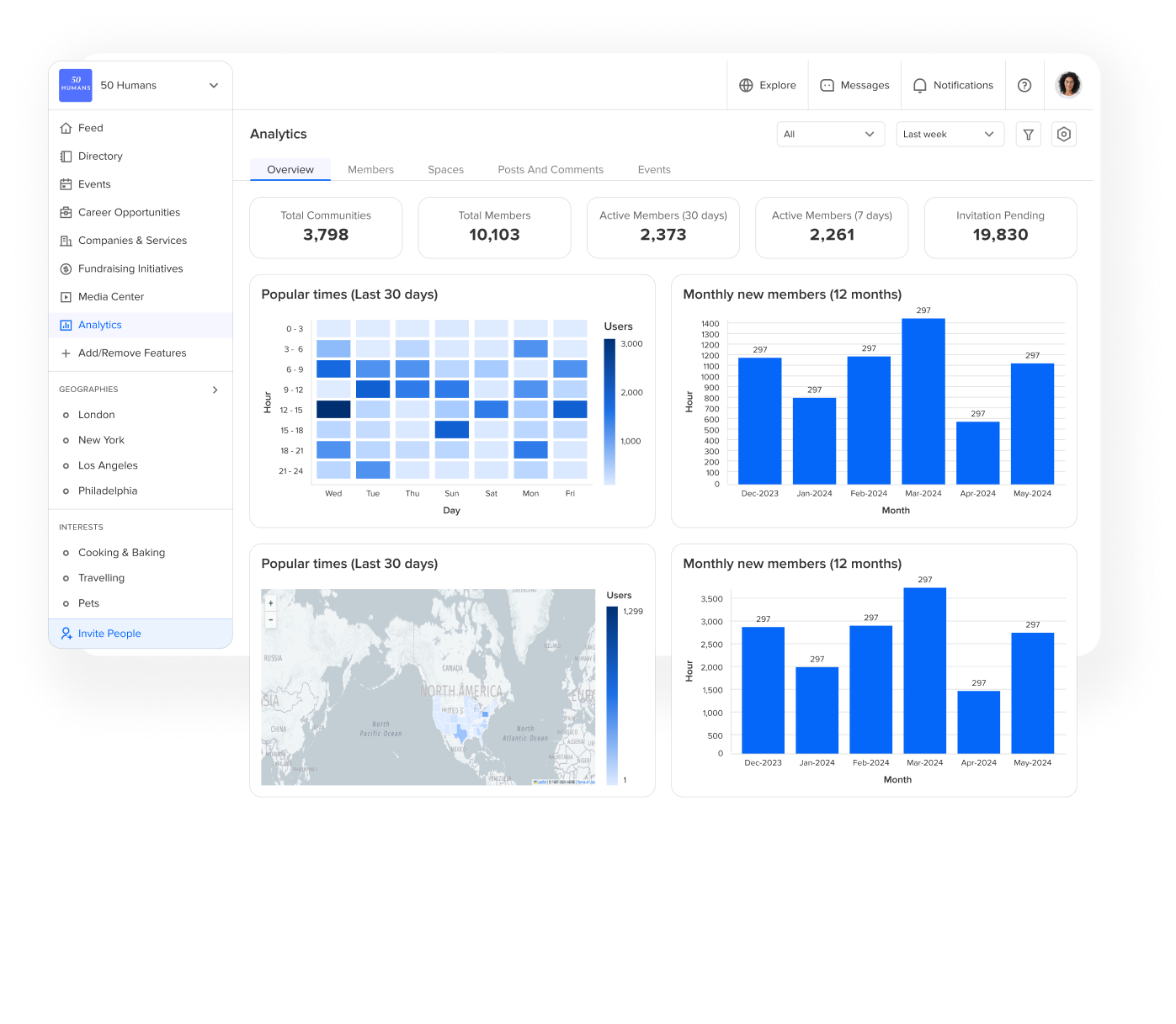Click the heatmap Users color scale bar

[x=609, y=411]
